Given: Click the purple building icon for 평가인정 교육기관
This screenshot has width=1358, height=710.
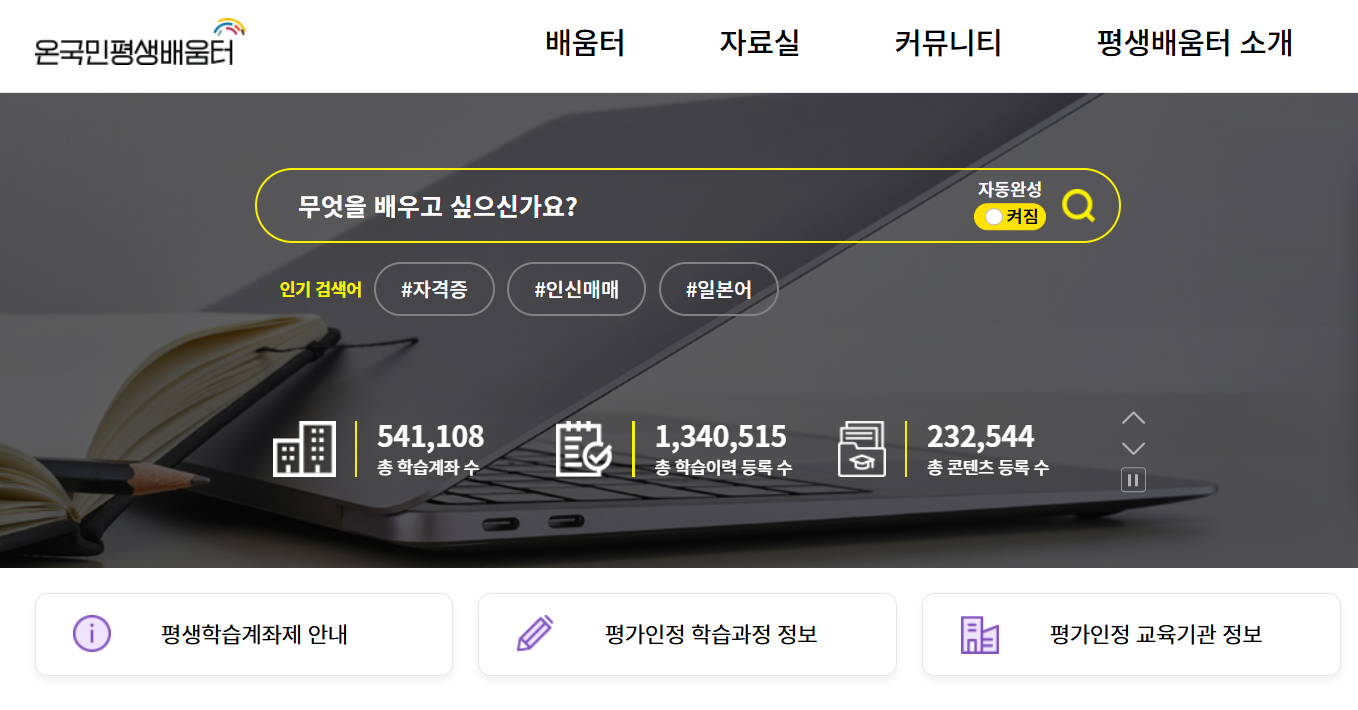Looking at the screenshot, I should [979, 634].
